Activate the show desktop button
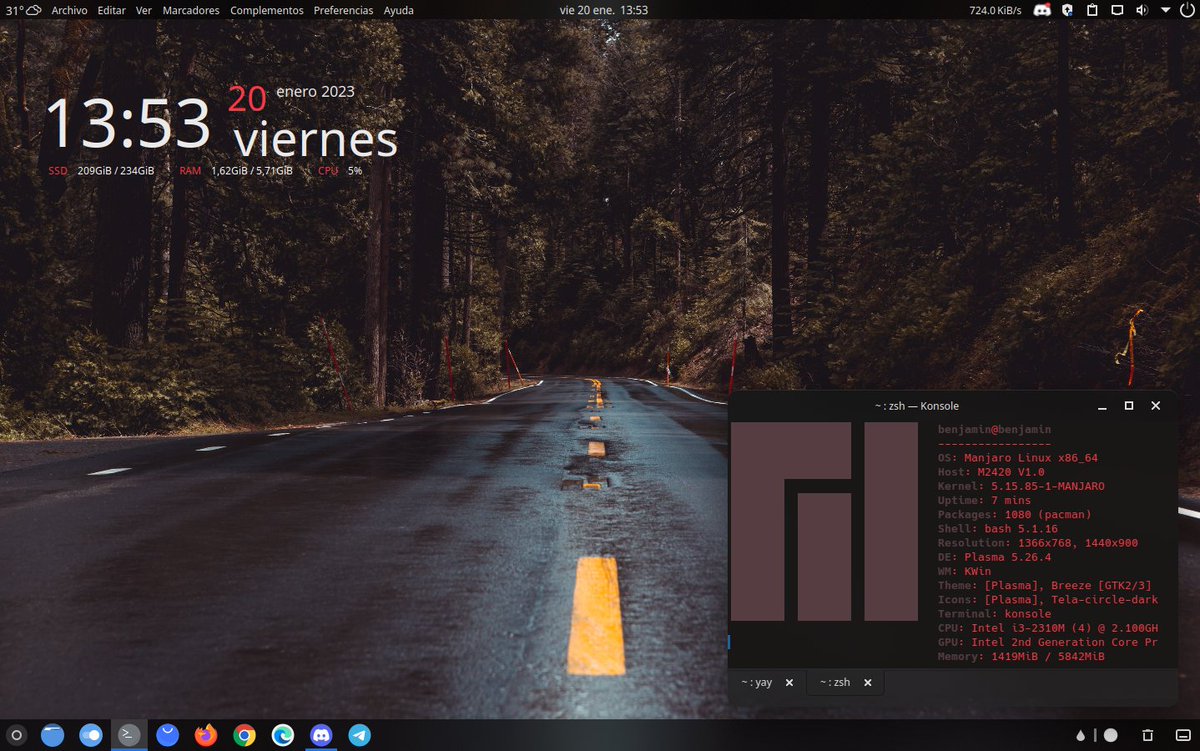The width and height of the screenshot is (1200, 751). point(1184,735)
